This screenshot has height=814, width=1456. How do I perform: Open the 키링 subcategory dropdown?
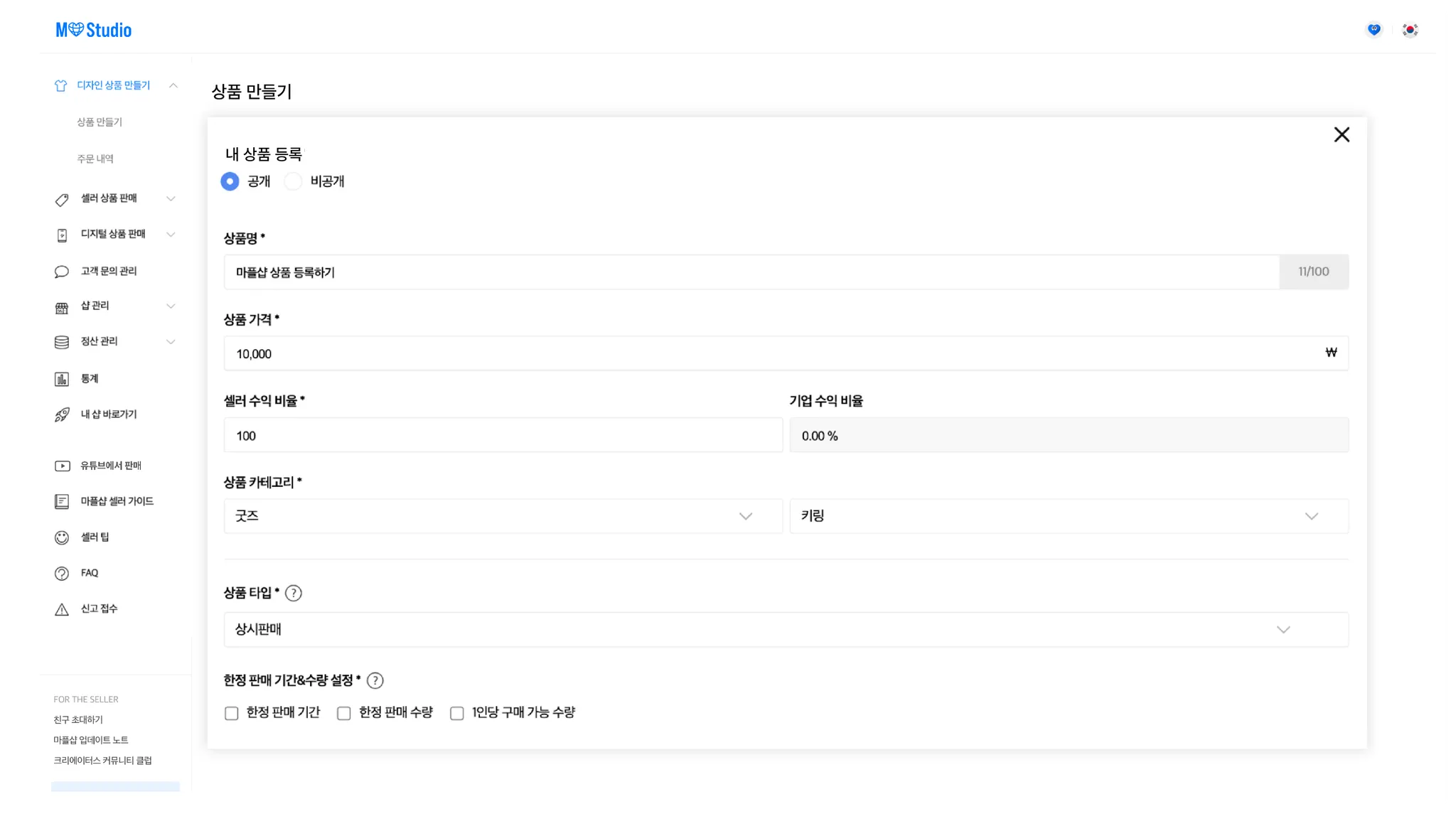1068,516
